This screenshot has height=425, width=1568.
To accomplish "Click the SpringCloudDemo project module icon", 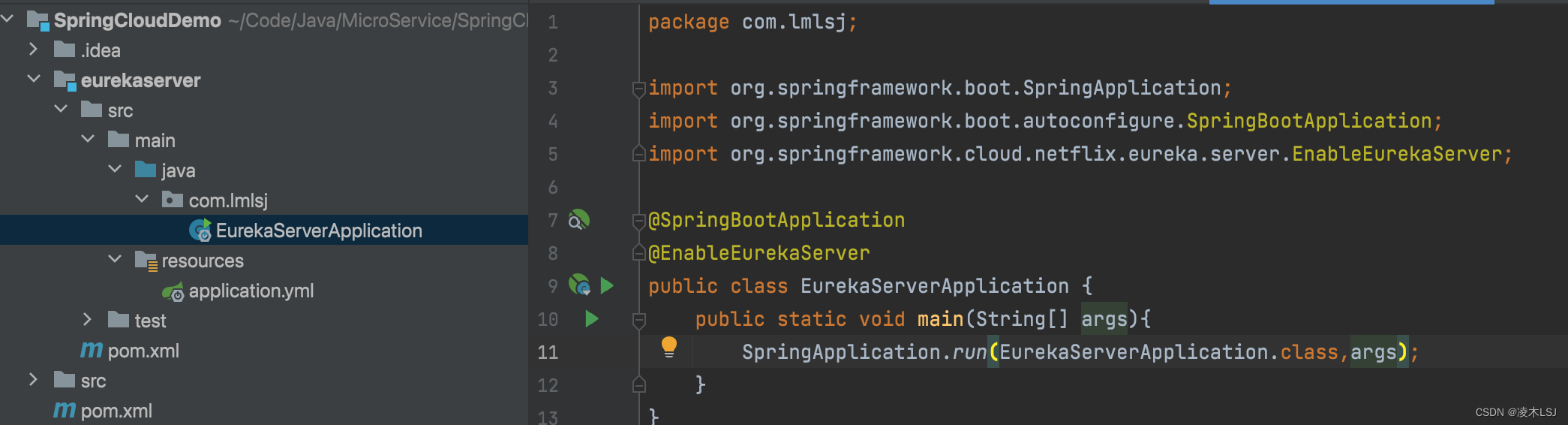I will click(x=38, y=20).
